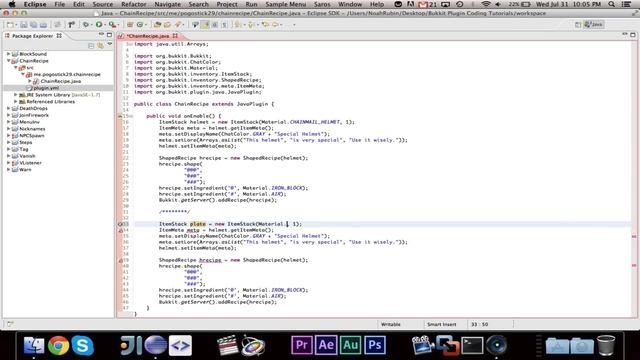Open Skype from the Dock
The width and height of the screenshot is (640, 360).
pos(82,345)
